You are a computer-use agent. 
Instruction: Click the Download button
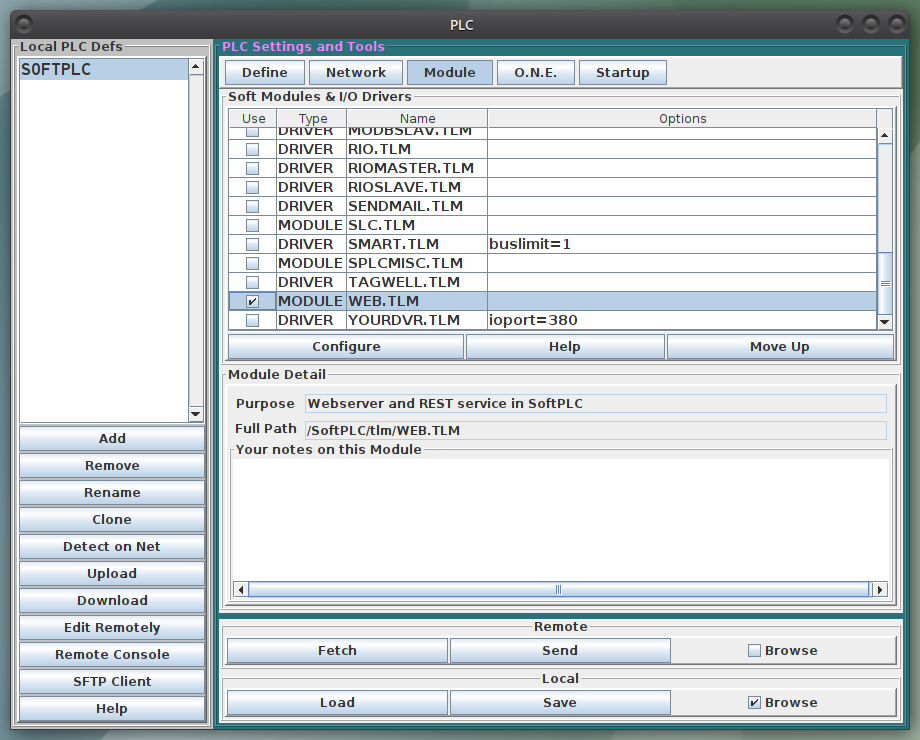tap(112, 600)
